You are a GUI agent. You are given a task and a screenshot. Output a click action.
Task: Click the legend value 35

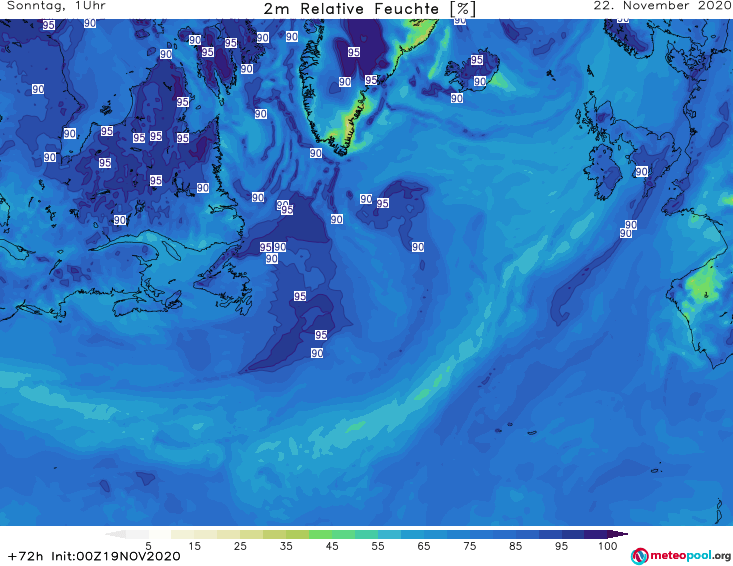click(286, 546)
